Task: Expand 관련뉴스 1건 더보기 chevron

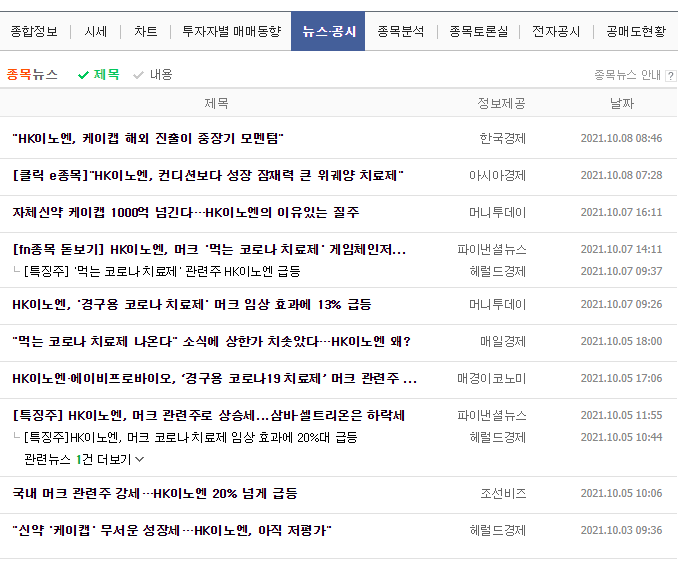Action: tap(140, 459)
